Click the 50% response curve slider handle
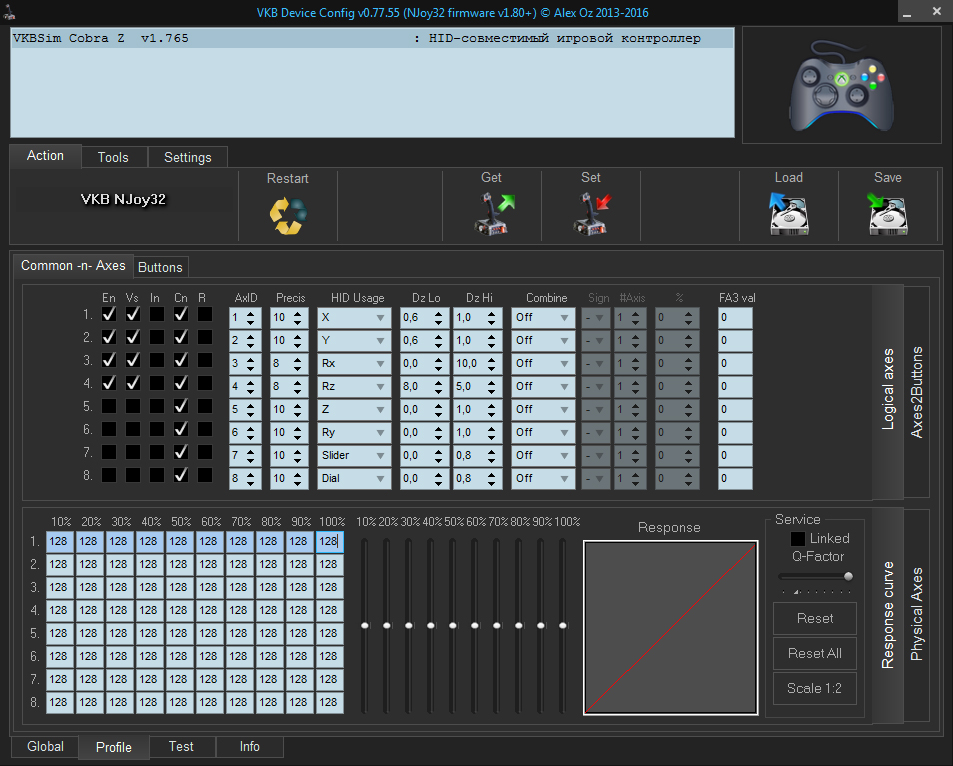Image resolution: width=953 pixels, height=766 pixels. [x=453, y=626]
